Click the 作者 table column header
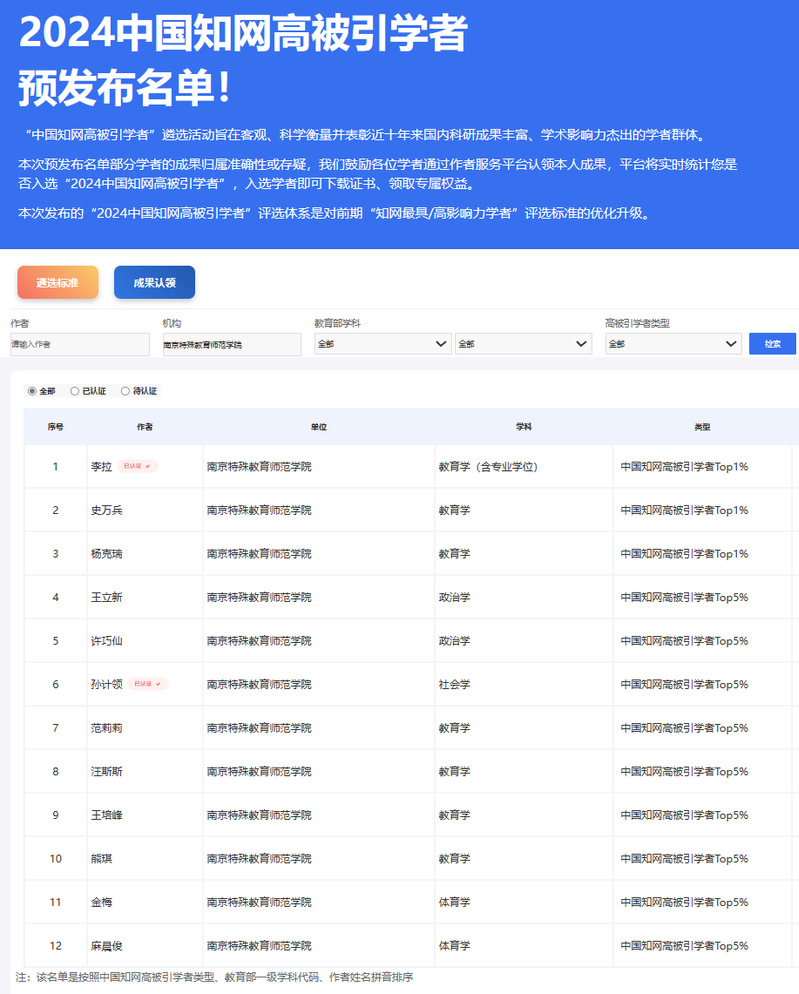799x994 pixels. [145, 427]
